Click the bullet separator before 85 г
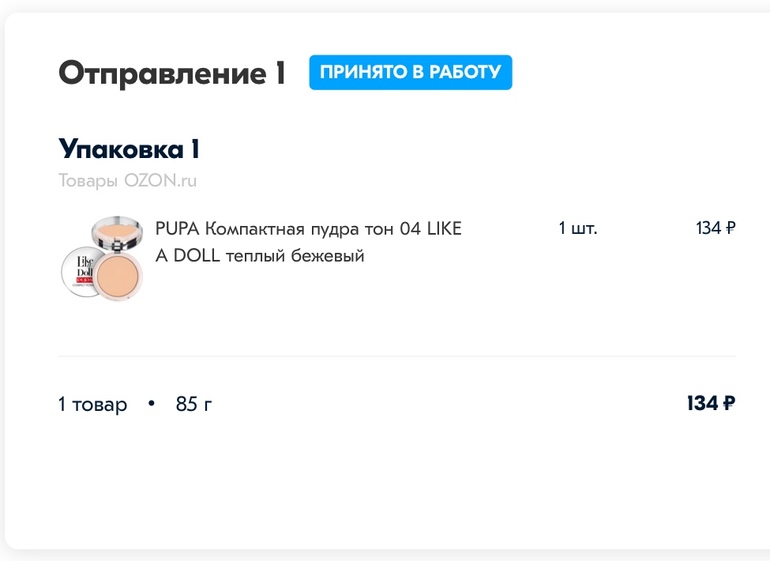Viewport: 770px width, 561px height. (x=152, y=404)
